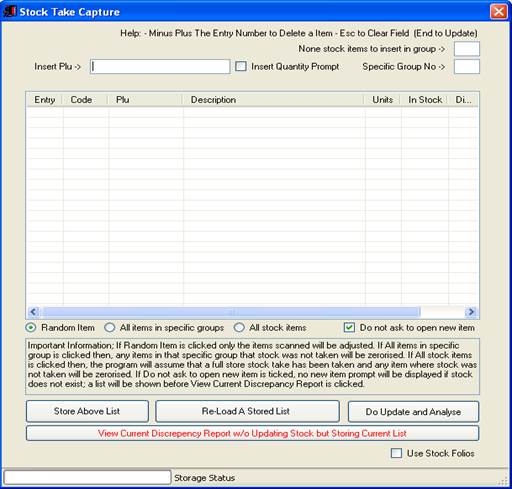Image resolution: width=512 pixels, height=489 pixels.
Task: Click the Storage Status label
Action: click(x=204, y=478)
